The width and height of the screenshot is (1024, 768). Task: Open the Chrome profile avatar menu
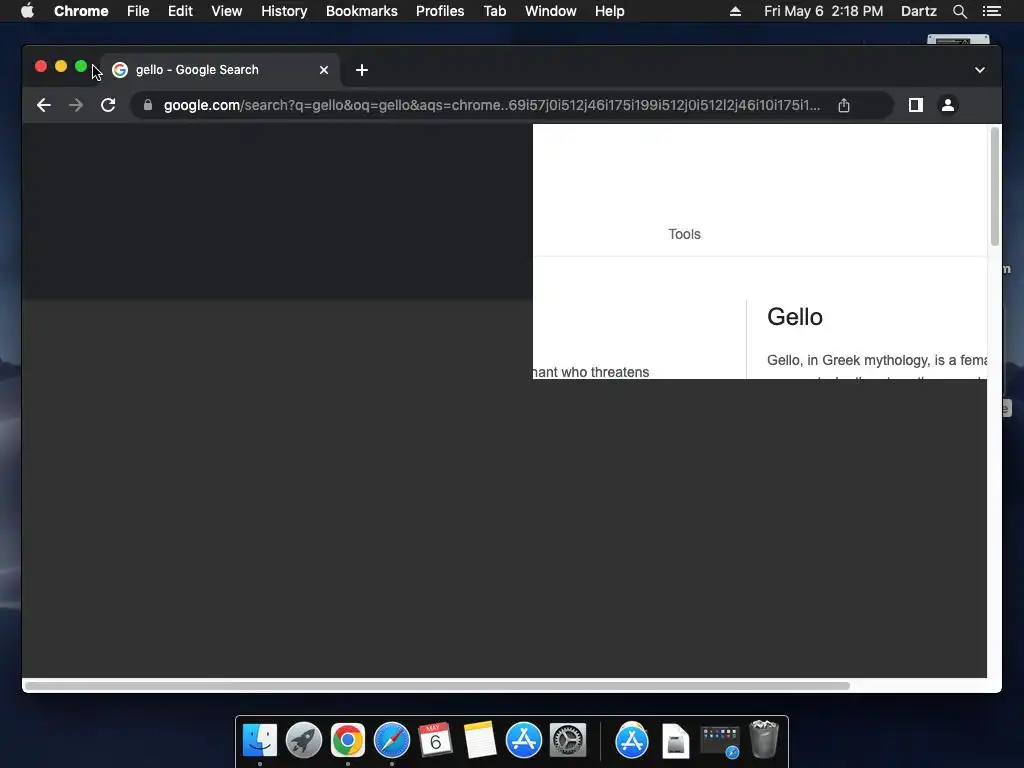948,105
